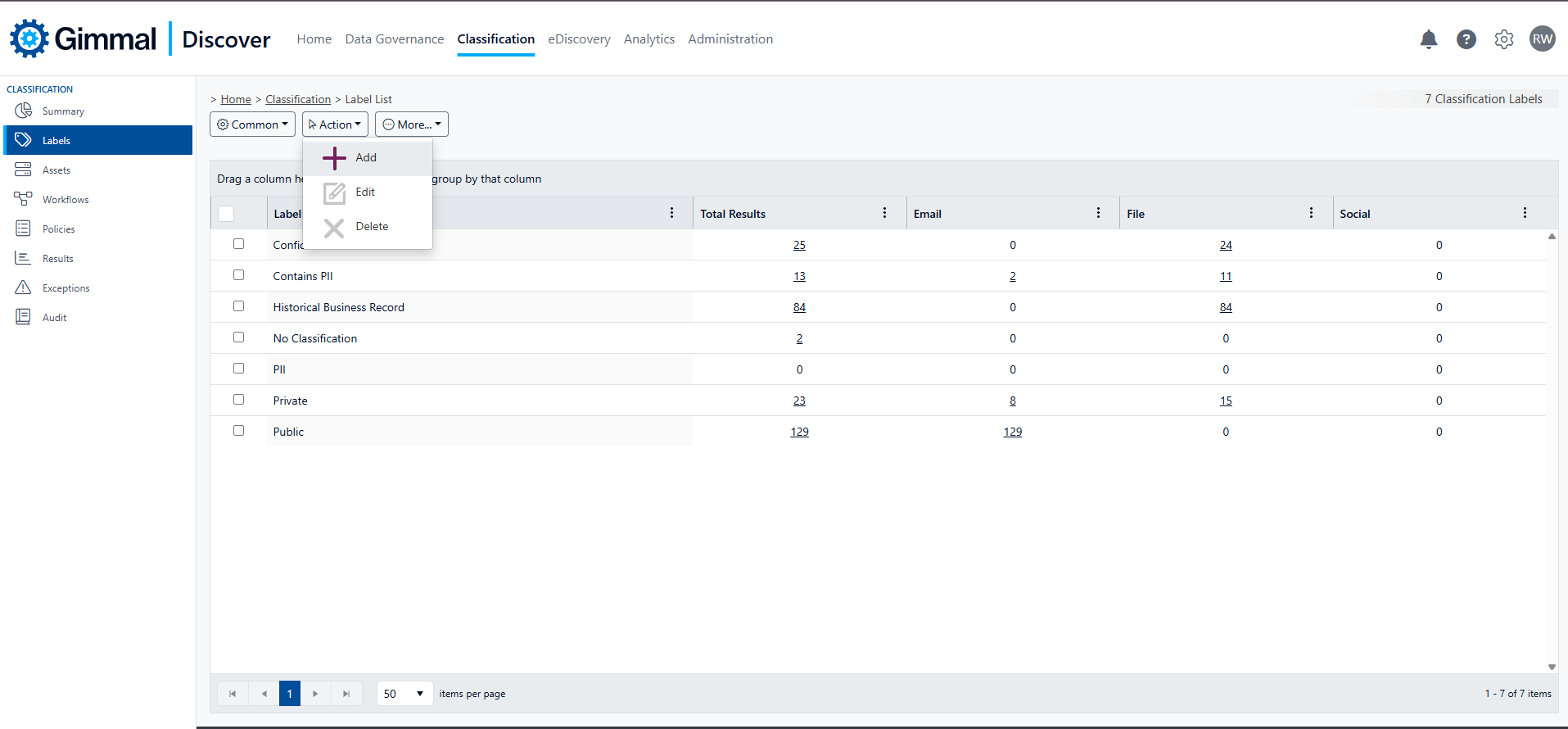The width and height of the screenshot is (1568, 729).
Task: Choose Add from the Action menu
Action: point(366,158)
